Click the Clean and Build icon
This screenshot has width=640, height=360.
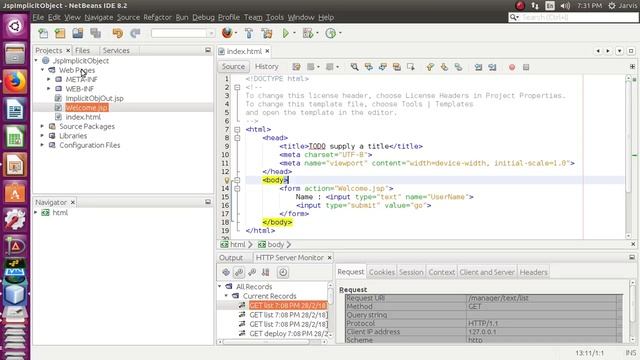pos(267,33)
